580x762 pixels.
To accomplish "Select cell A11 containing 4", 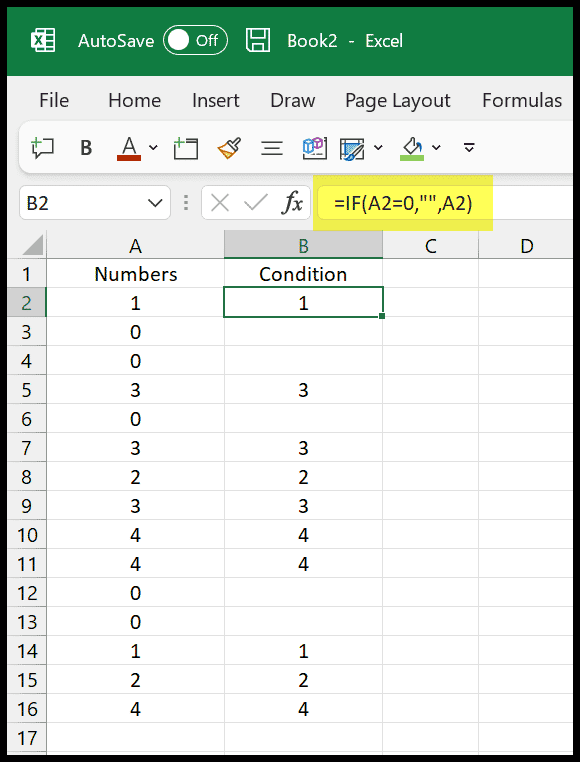I will click(135, 564).
